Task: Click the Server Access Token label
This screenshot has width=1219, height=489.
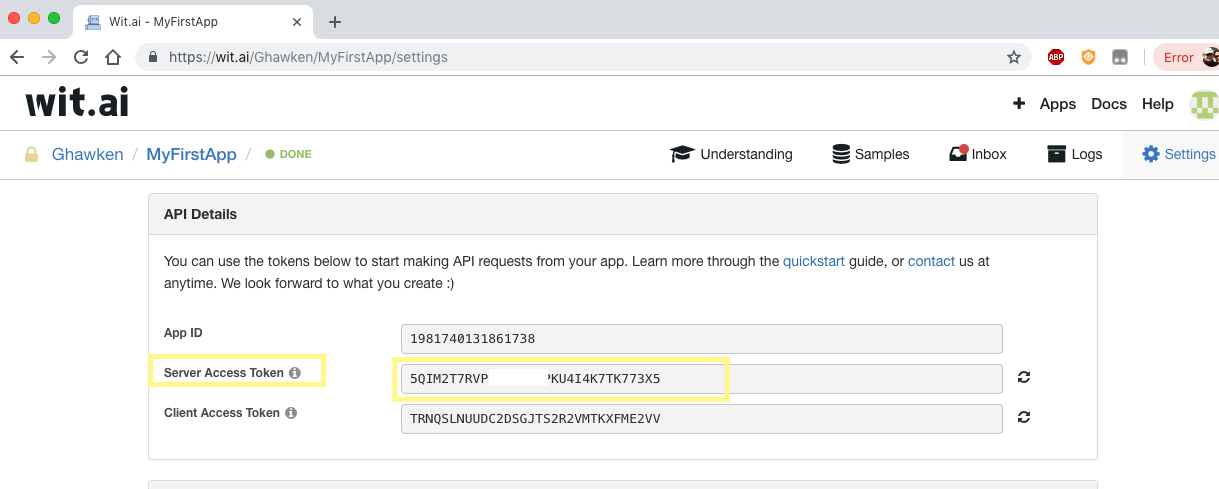Action: pos(224,373)
